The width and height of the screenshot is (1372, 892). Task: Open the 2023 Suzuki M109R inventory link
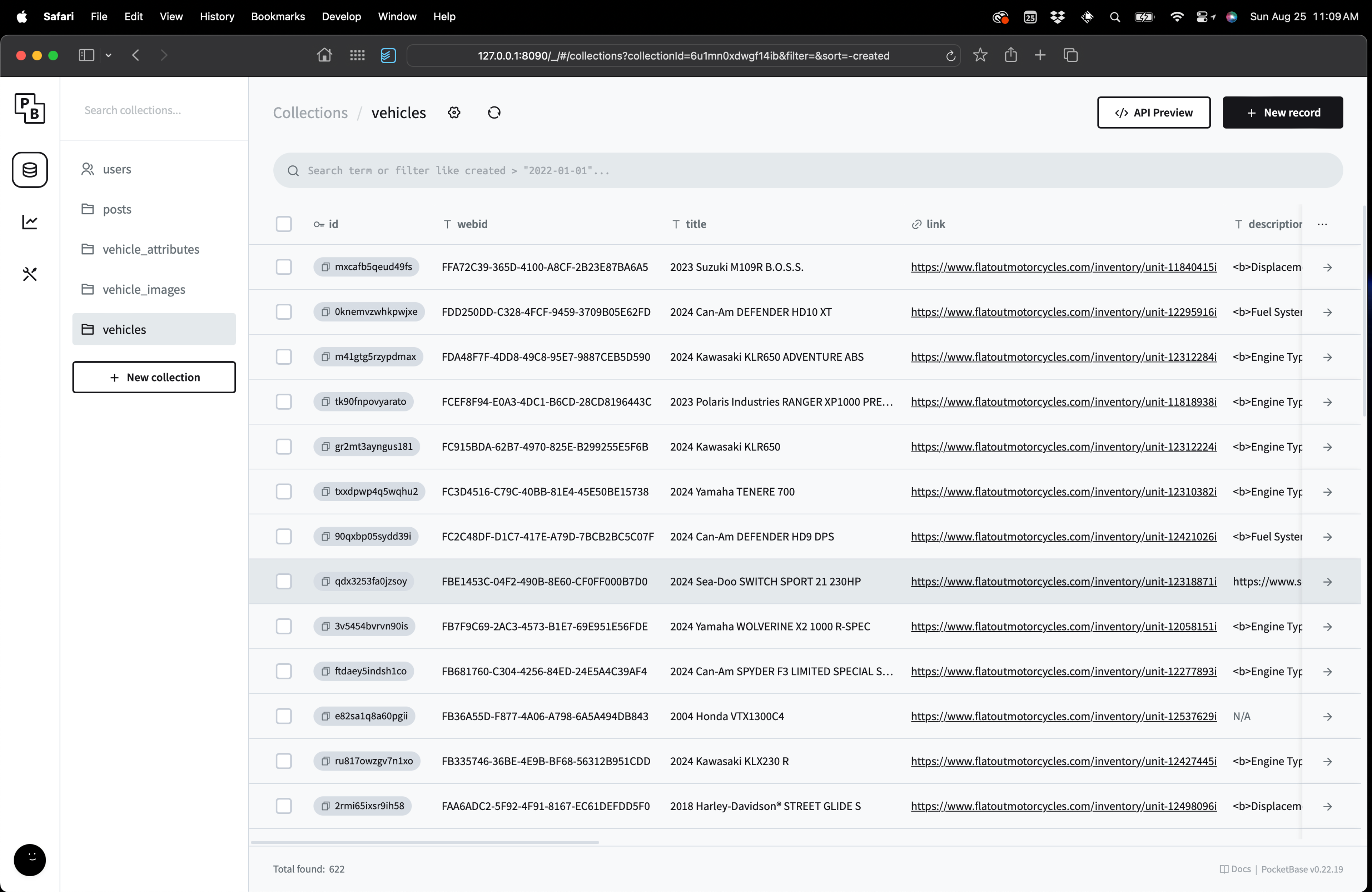point(1064,267)
